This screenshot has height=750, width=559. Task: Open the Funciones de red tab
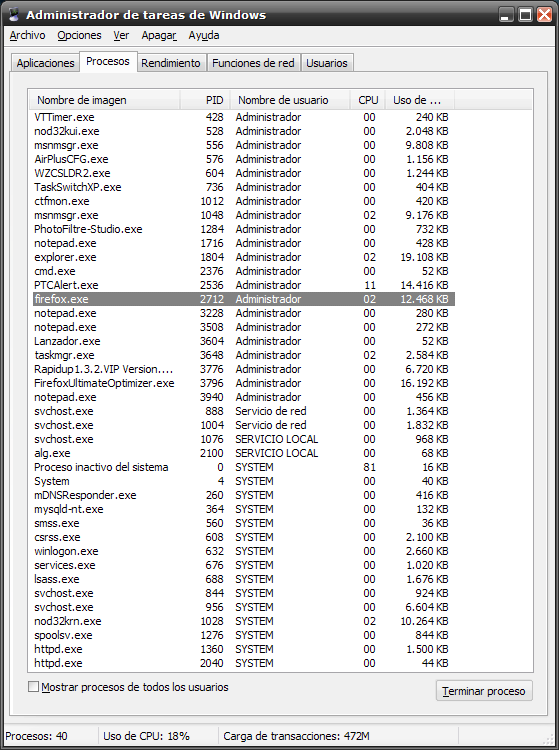(x=253, y=63)
